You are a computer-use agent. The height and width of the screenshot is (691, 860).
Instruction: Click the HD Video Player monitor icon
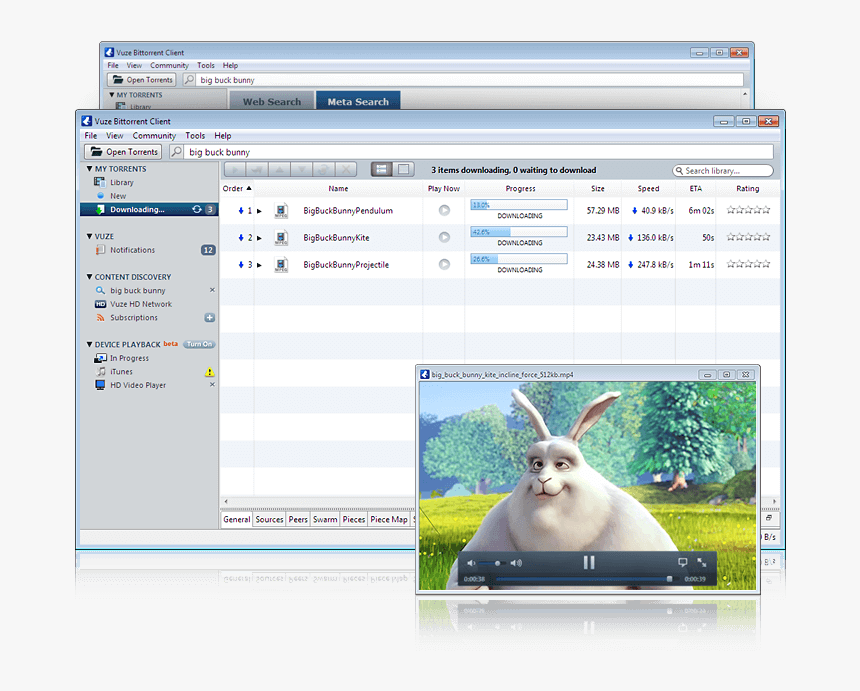[x=100, y=385]
